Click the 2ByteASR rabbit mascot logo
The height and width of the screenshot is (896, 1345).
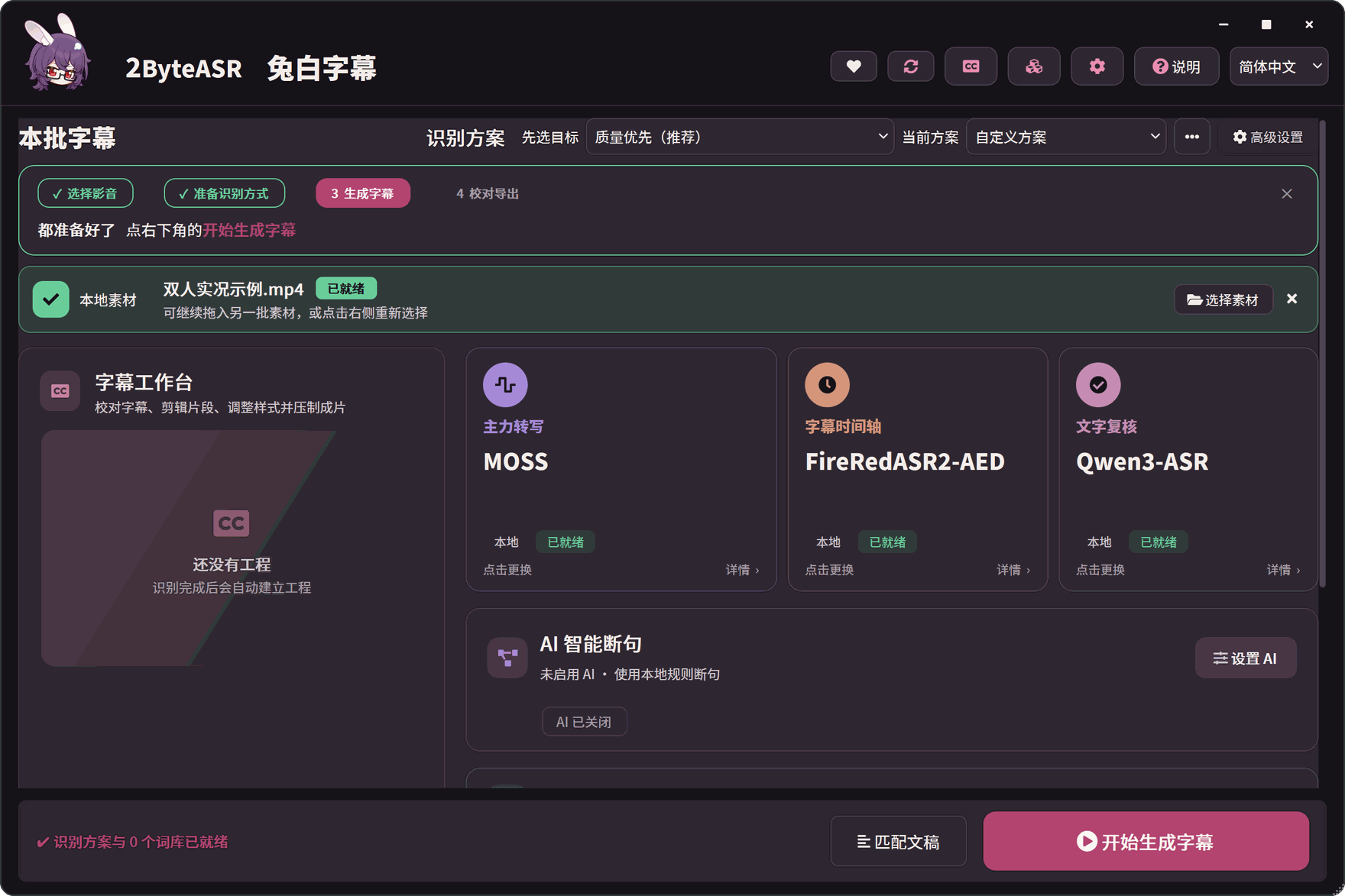click(x=58, y=53)
